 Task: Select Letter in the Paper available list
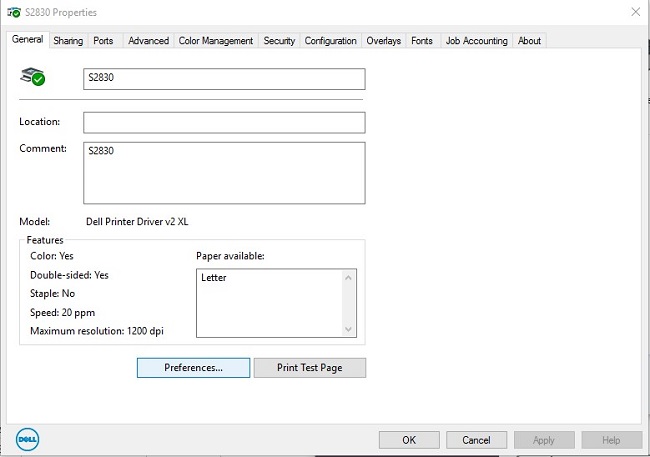click(x=214, y=277)
